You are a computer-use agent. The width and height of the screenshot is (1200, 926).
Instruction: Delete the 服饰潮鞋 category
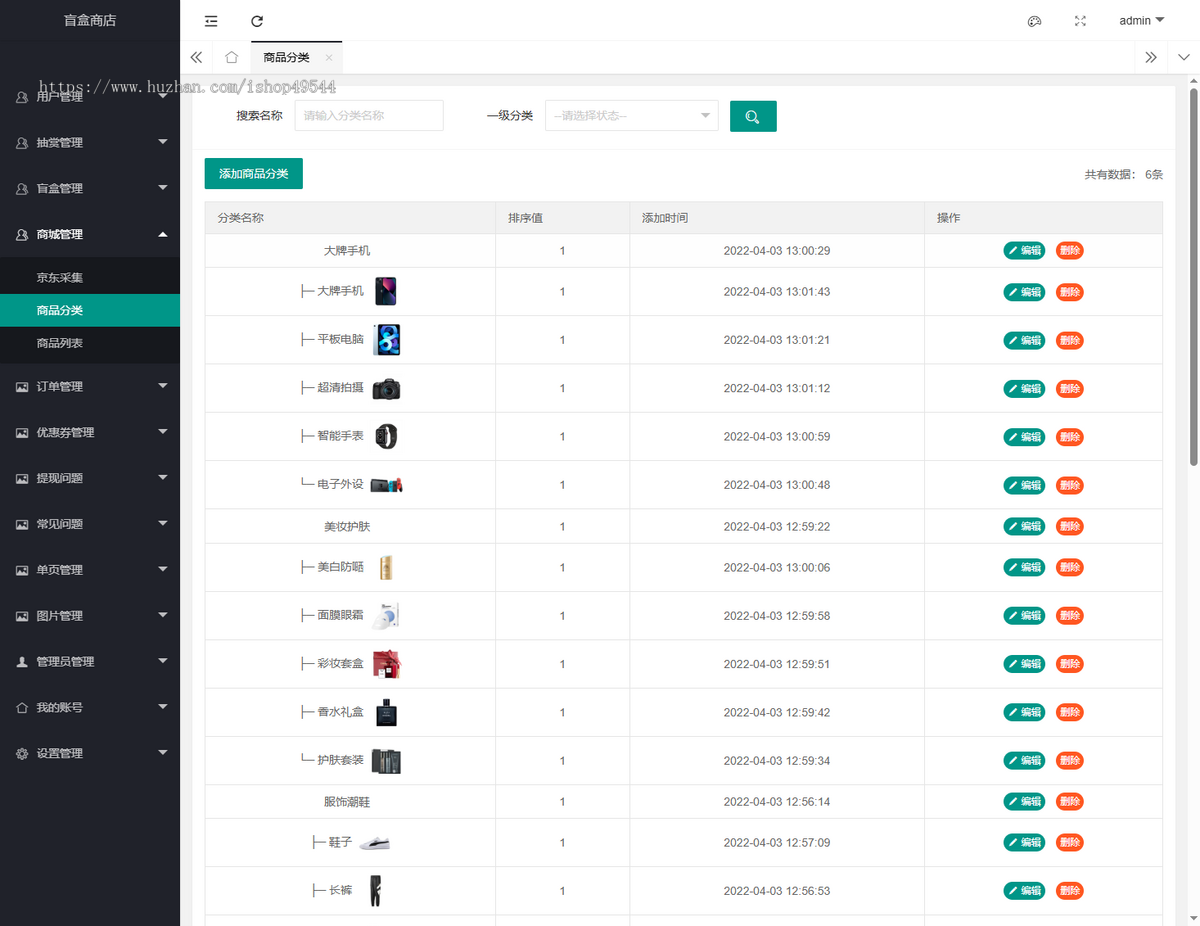pyautogui.click(x=1069, y=802)
